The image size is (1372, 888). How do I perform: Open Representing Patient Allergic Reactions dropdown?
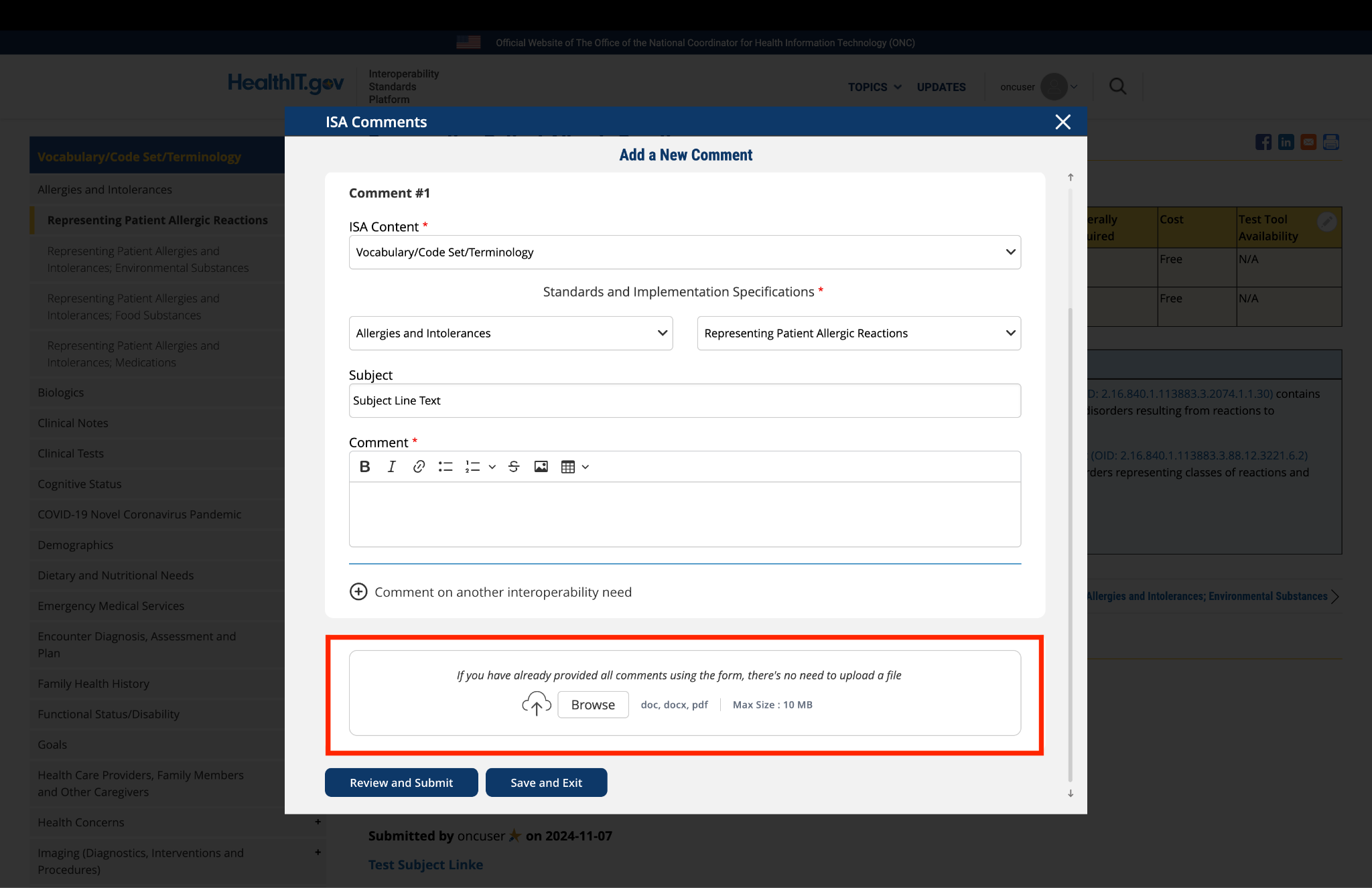pos(859,334)
